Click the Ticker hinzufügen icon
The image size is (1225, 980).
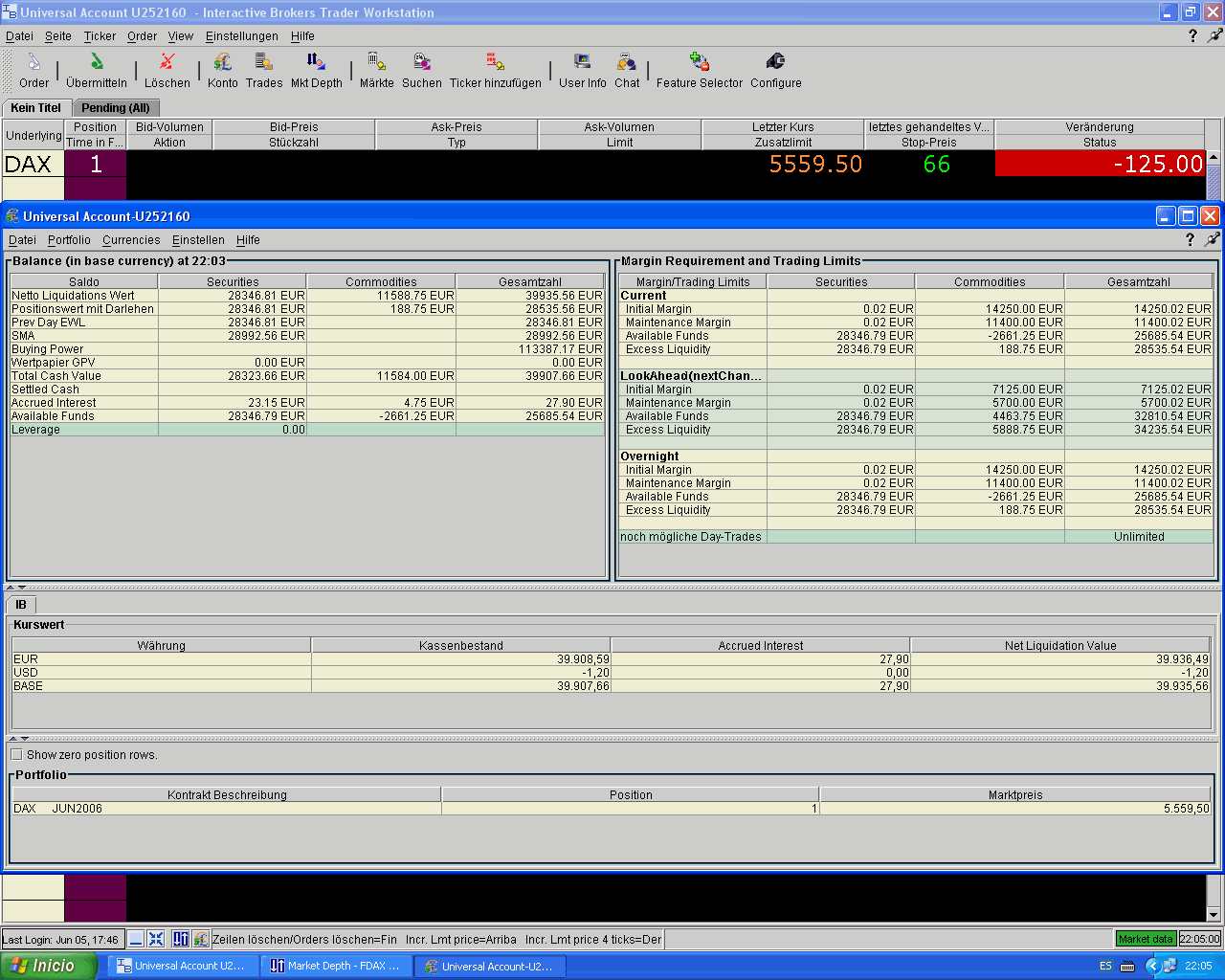[495, 70]
